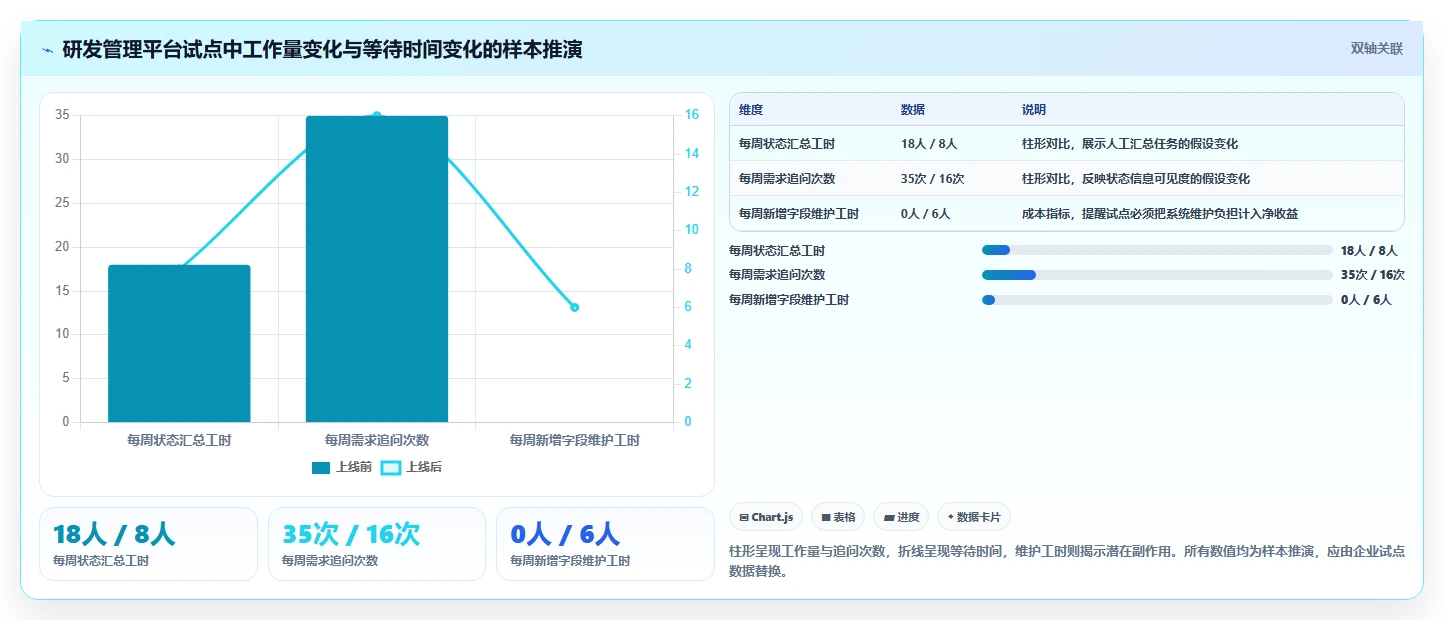Screen dimensions: 1444x620
Task: Click the 双轴关联 label in header
Action: click(1377, 48)
